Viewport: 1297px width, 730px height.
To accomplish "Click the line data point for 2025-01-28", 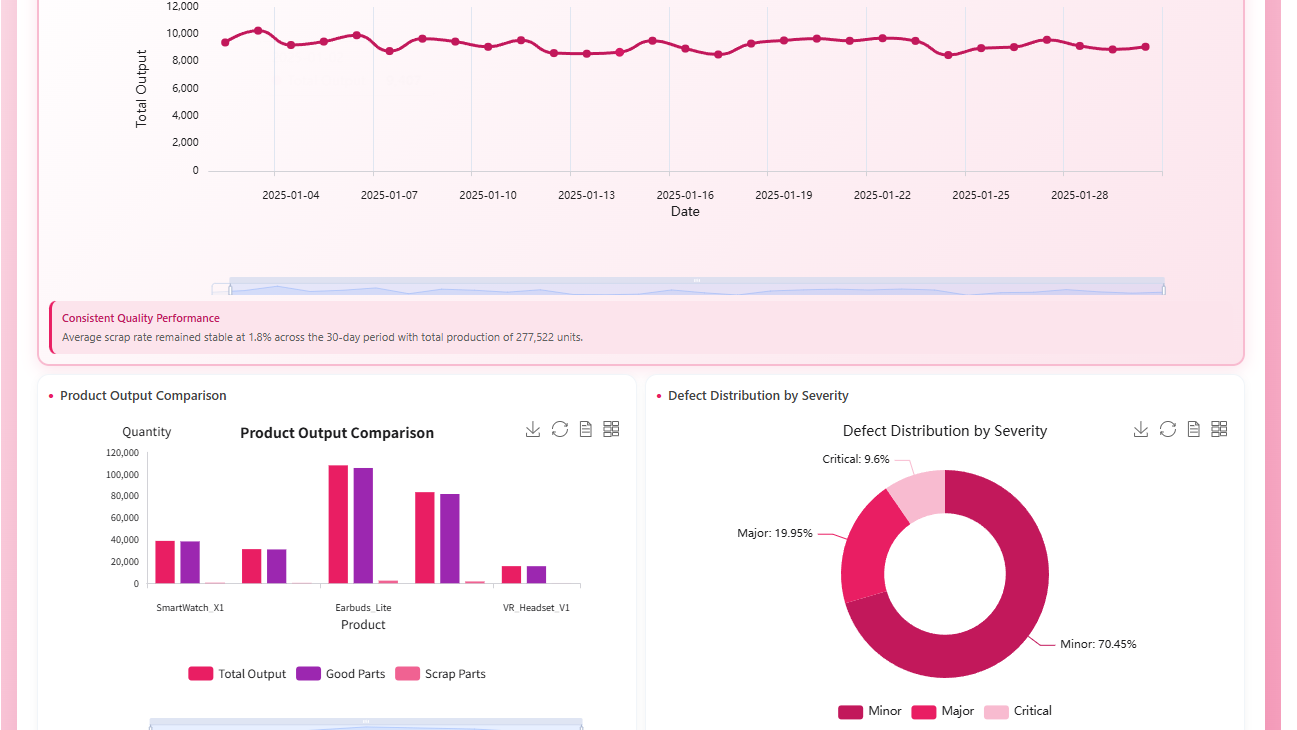I will click(x=1080, y=46).
